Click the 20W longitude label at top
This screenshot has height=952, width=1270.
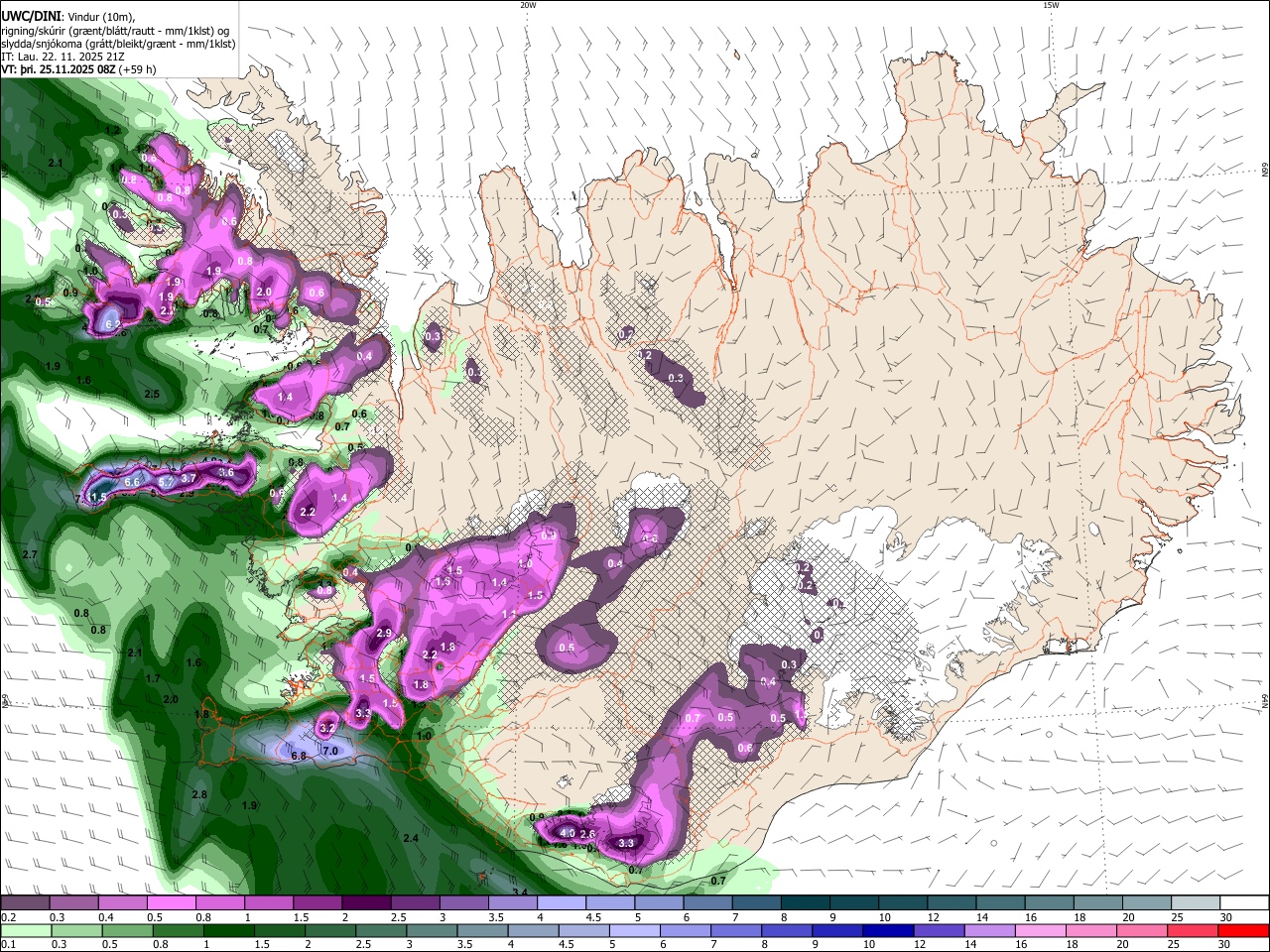pos(529,5)
